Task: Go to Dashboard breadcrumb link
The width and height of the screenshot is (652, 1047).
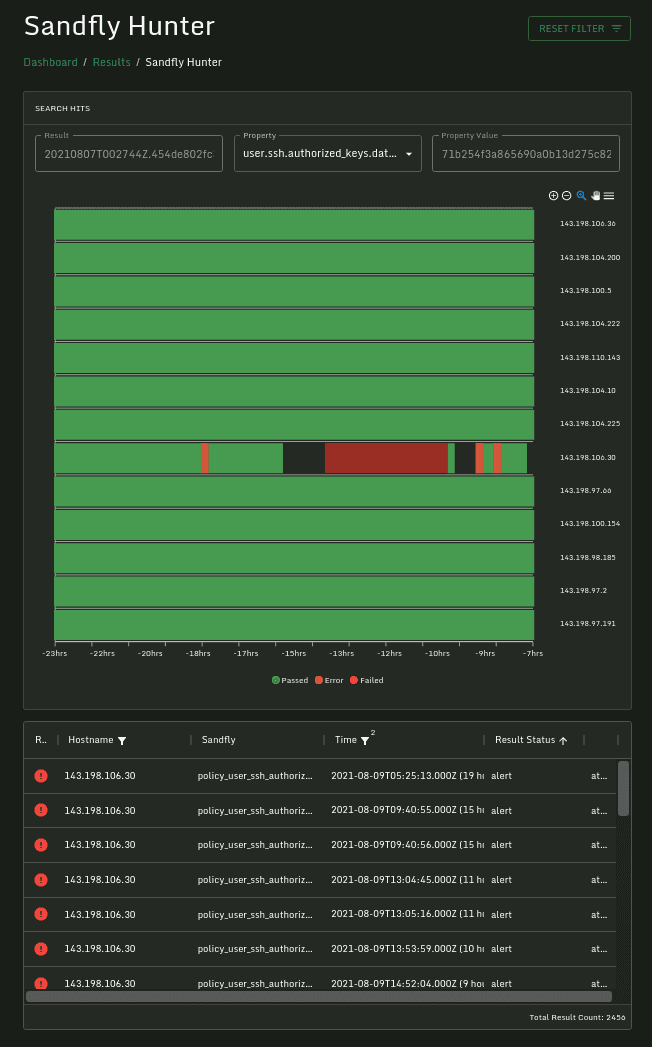Action: pyautogui.click(x=51, y=62)
